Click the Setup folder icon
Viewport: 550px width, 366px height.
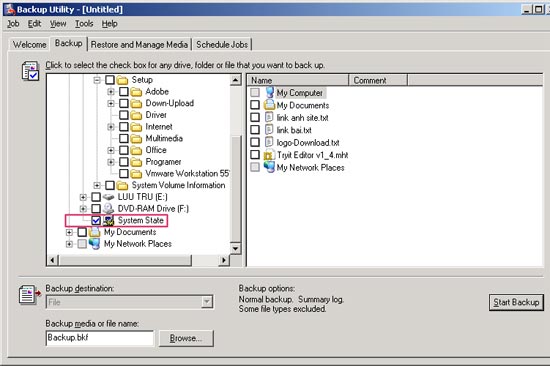[122, 80]
